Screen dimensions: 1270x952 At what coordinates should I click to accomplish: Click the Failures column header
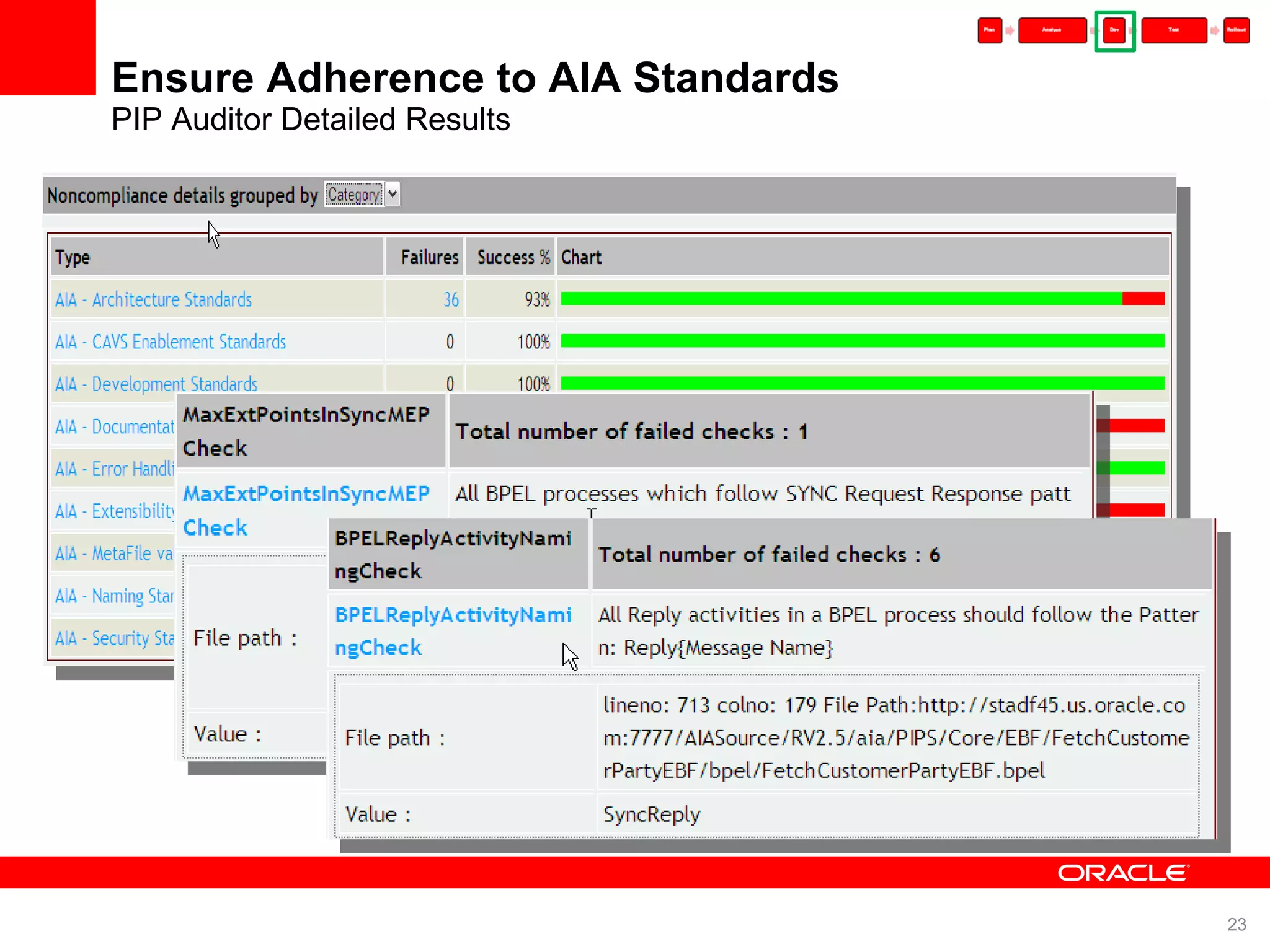click(x=425, y=257)
